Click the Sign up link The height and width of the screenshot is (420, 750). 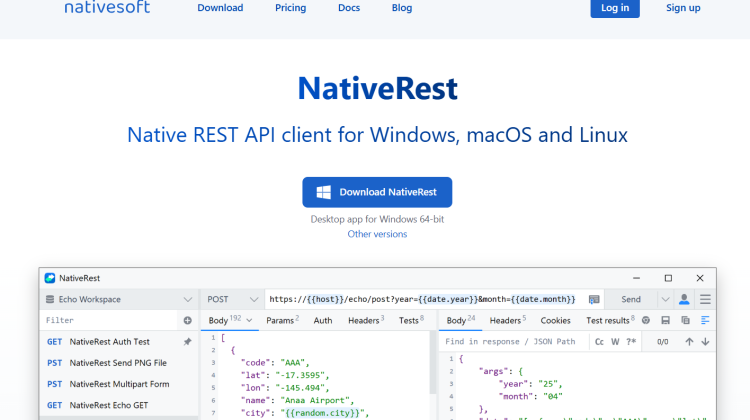coord(683,8)
